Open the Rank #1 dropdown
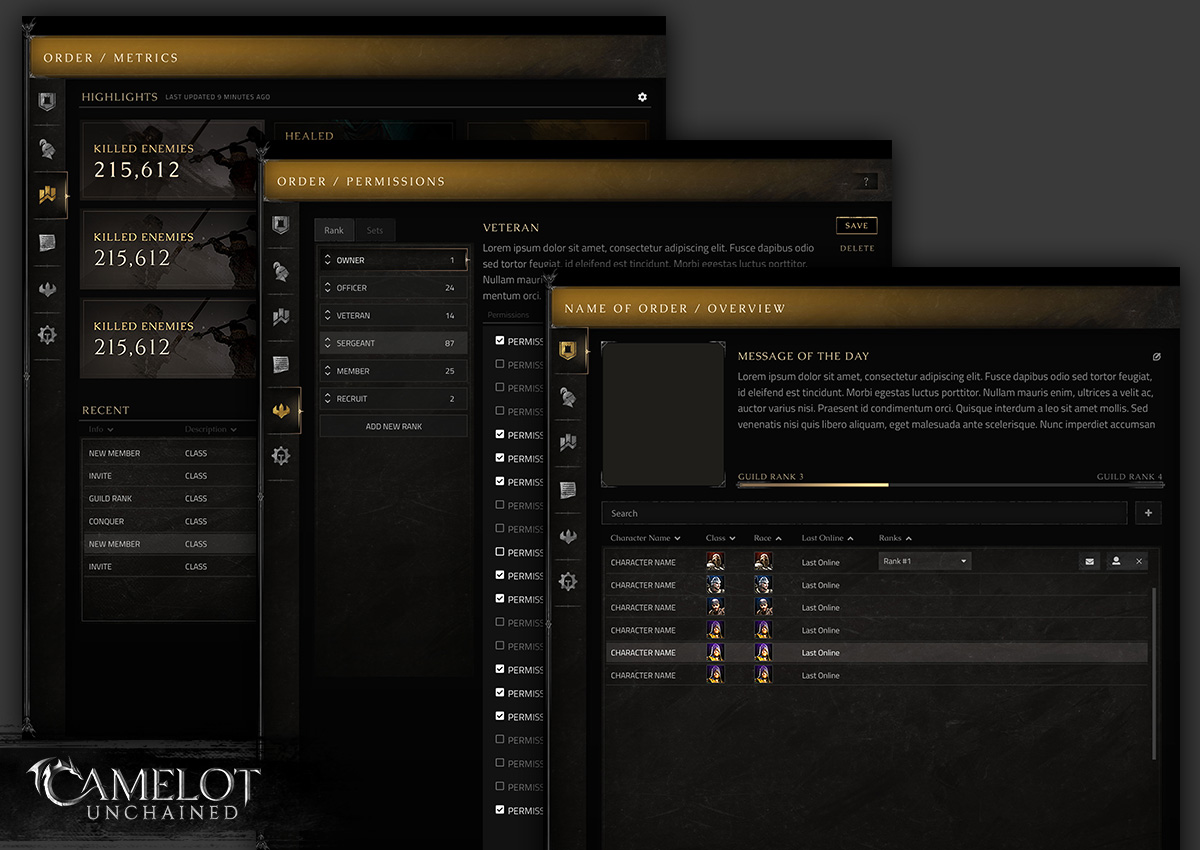Screen dimensions: 1200x850 click(925, 562)
